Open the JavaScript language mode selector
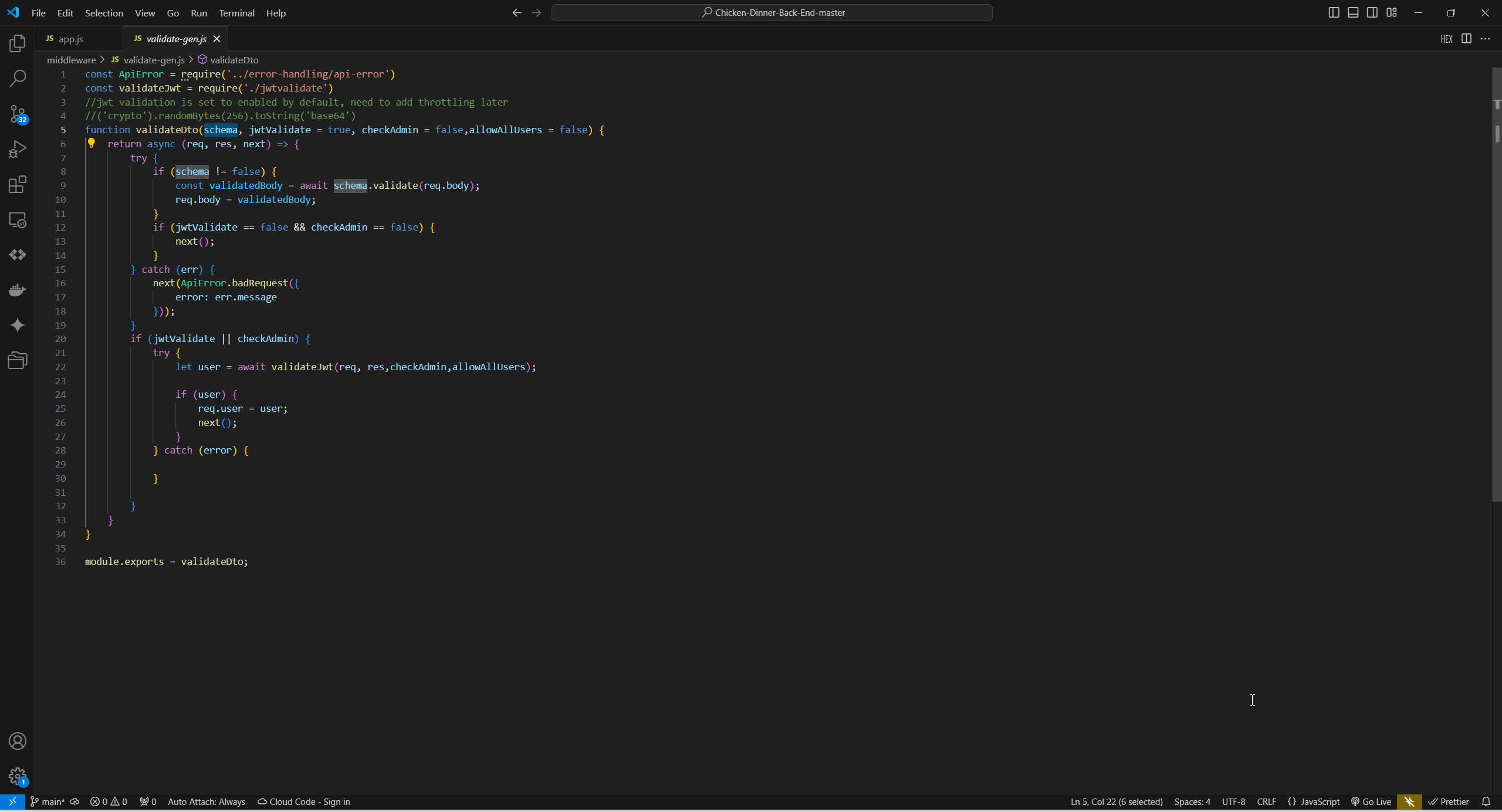The width and height of the screenshot is (1502, 812). tap(1314, 801)
